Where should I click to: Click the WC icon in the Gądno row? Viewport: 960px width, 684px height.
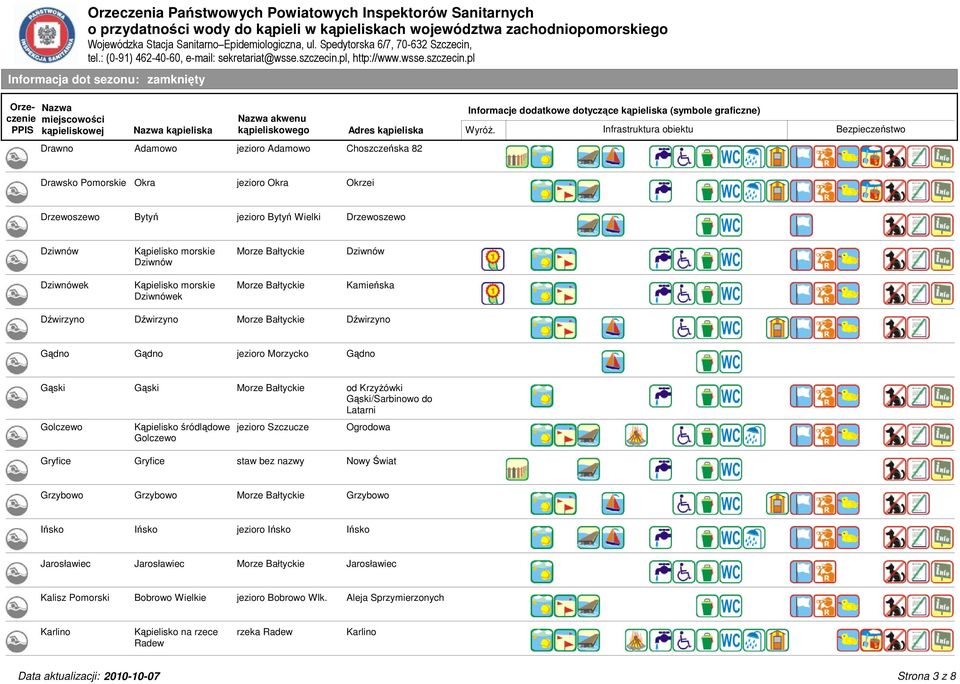click(730, 362)
